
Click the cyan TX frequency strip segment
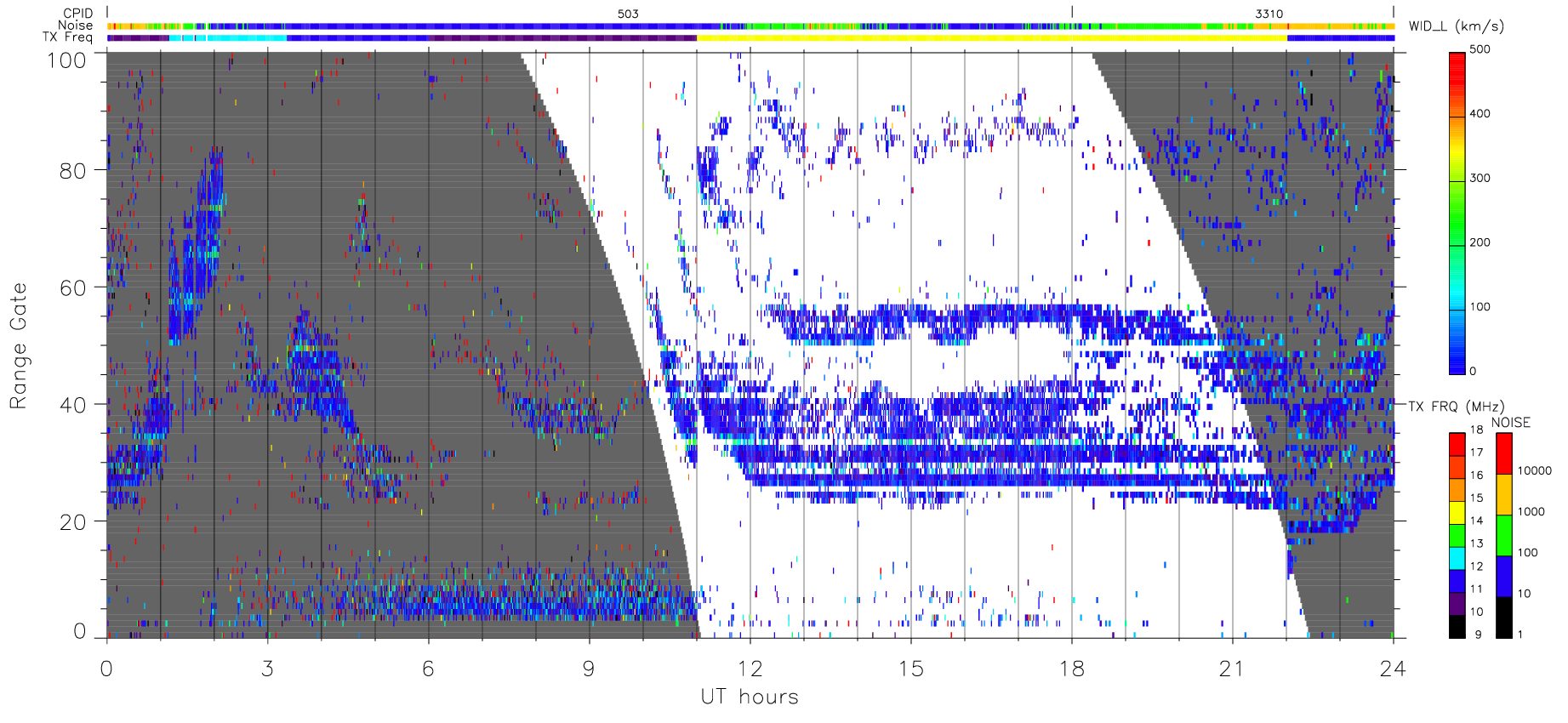(228, 37)
